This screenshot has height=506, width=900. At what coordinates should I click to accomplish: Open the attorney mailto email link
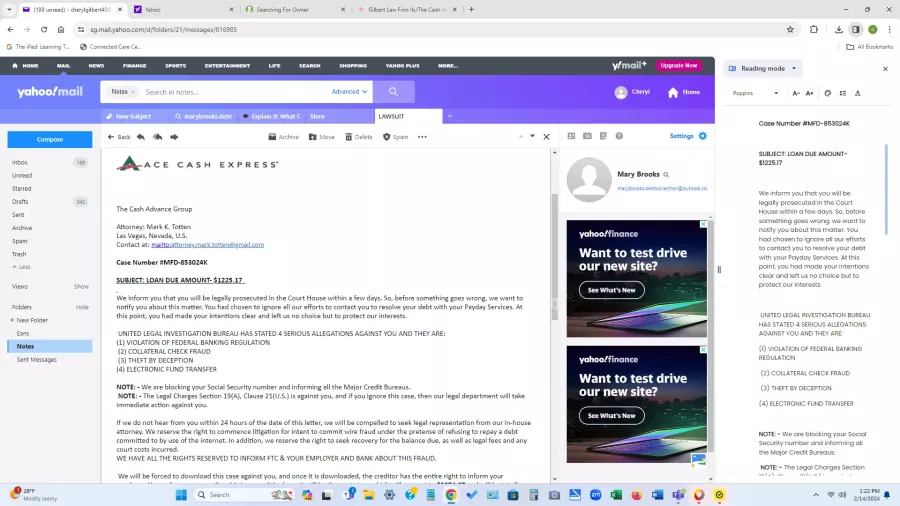coord(207,244)
